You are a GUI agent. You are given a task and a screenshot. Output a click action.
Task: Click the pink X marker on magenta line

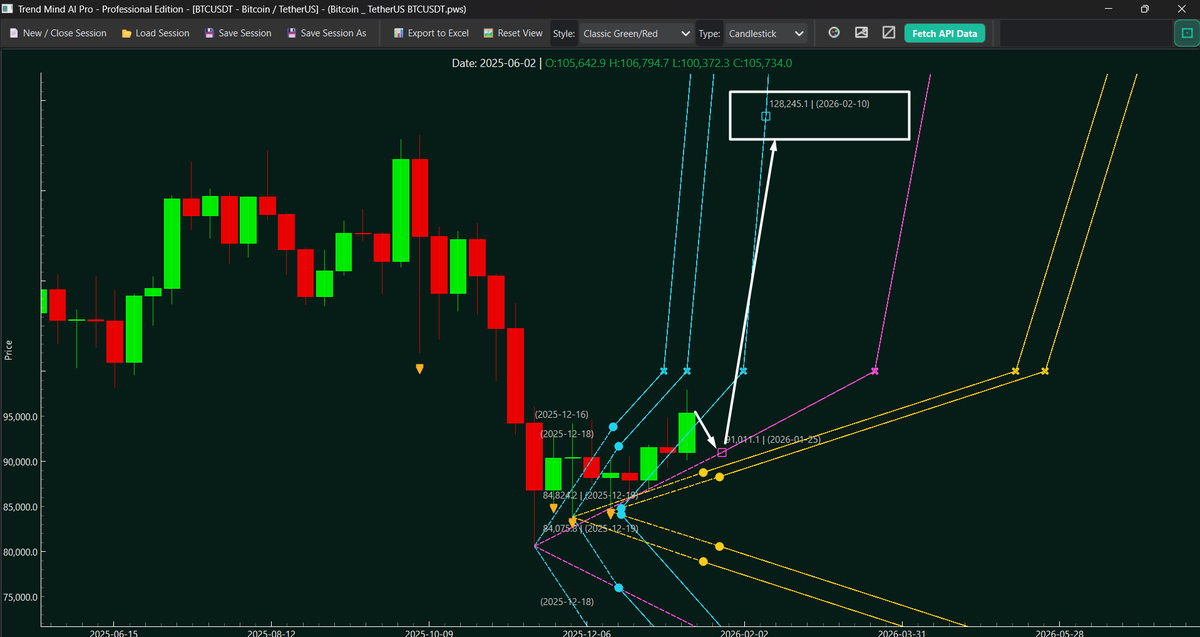pos(875,371)
